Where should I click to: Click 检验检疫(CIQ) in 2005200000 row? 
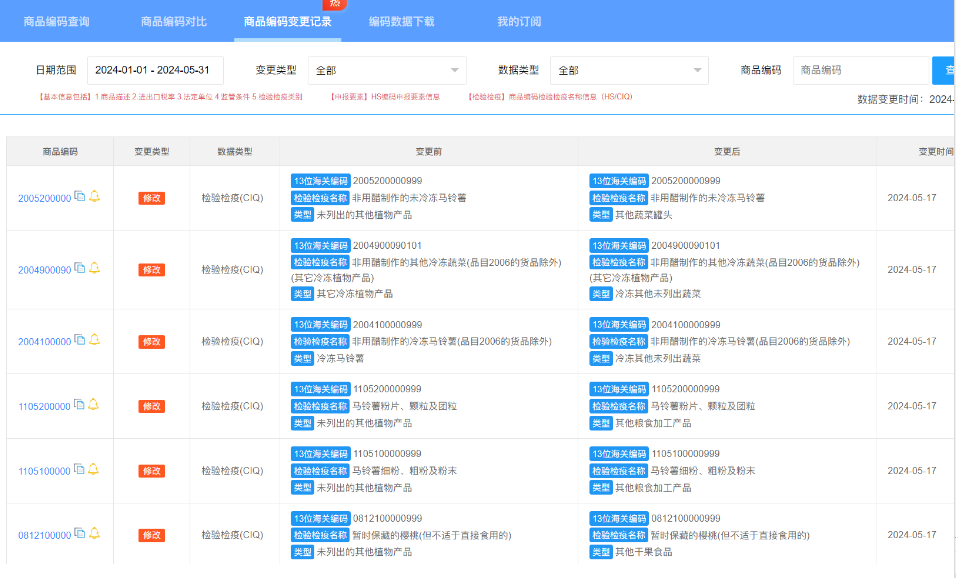coord(232,198)
